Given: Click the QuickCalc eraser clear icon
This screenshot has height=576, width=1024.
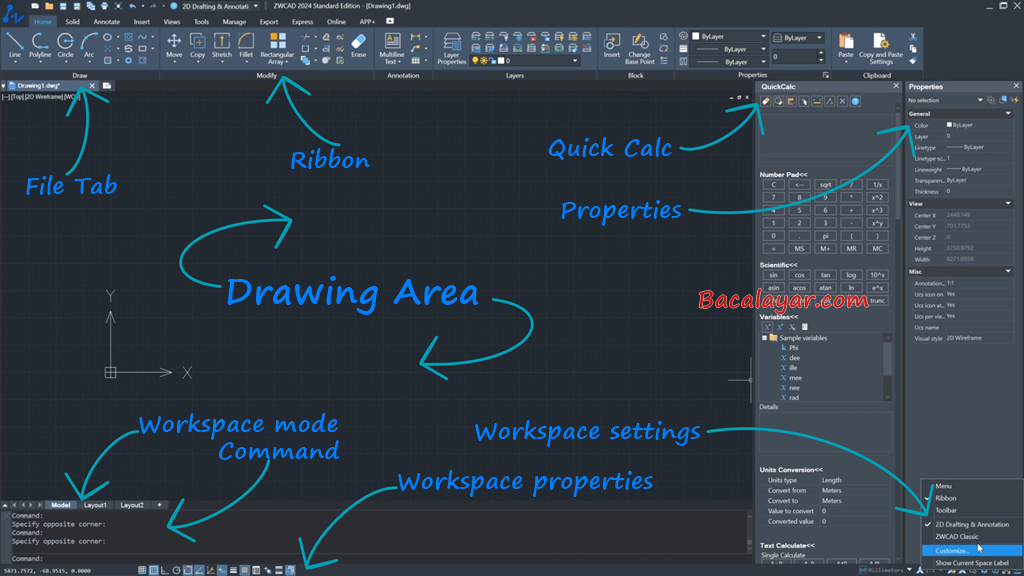Looking at the screenshot, I should click(x=767, y=101).
